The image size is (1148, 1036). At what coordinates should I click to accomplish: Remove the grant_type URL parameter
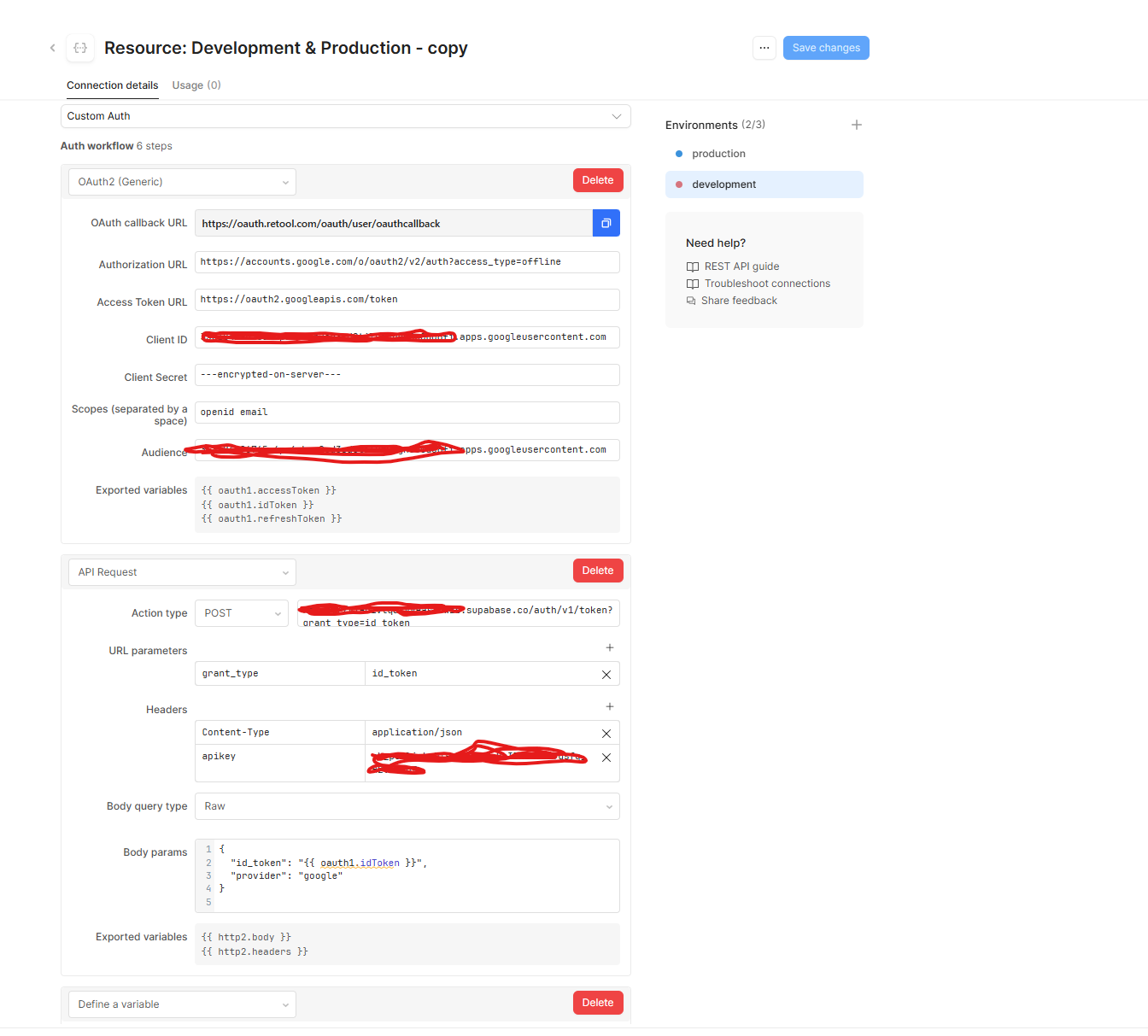pyautogui.click(x=606, y=675)
